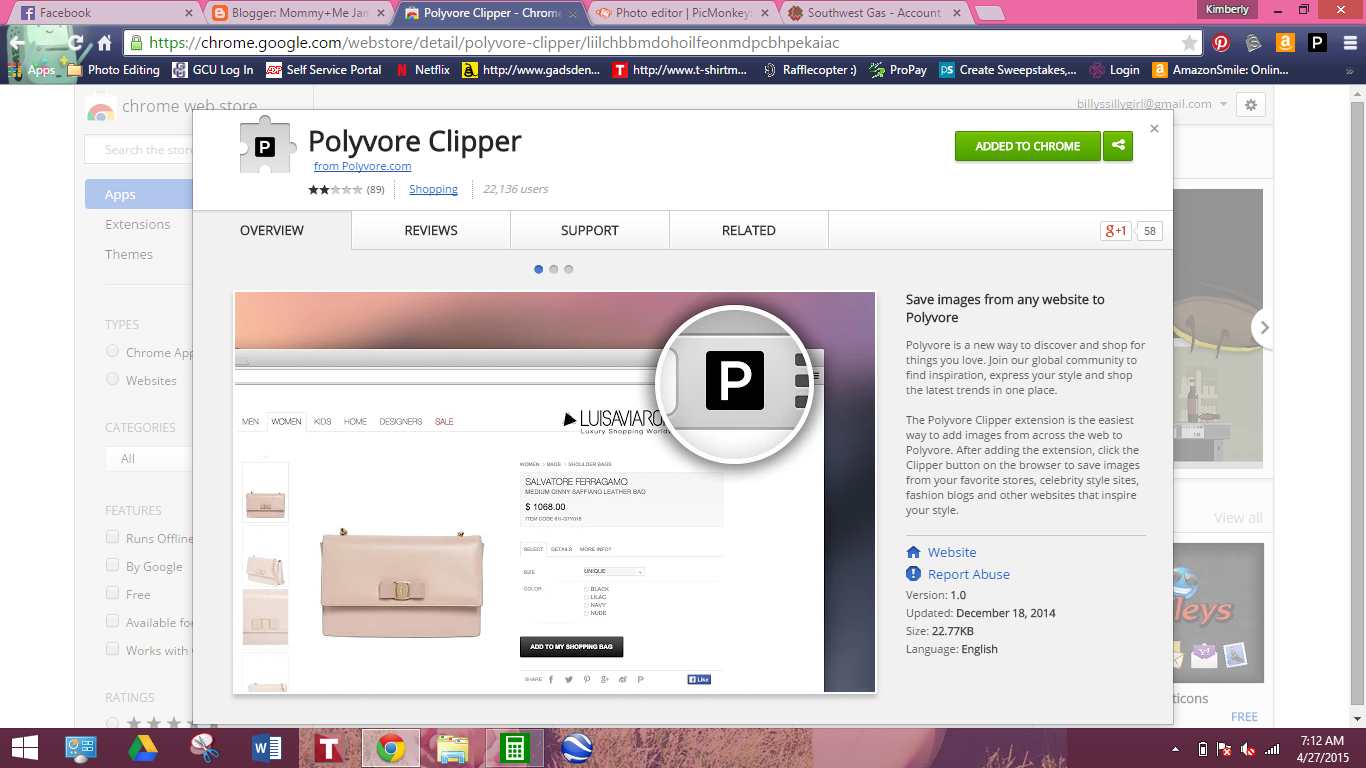Click the Added to Chrome button
Image resolution: width=1366 pixels, height=768 pixels.
[1028, 146]
